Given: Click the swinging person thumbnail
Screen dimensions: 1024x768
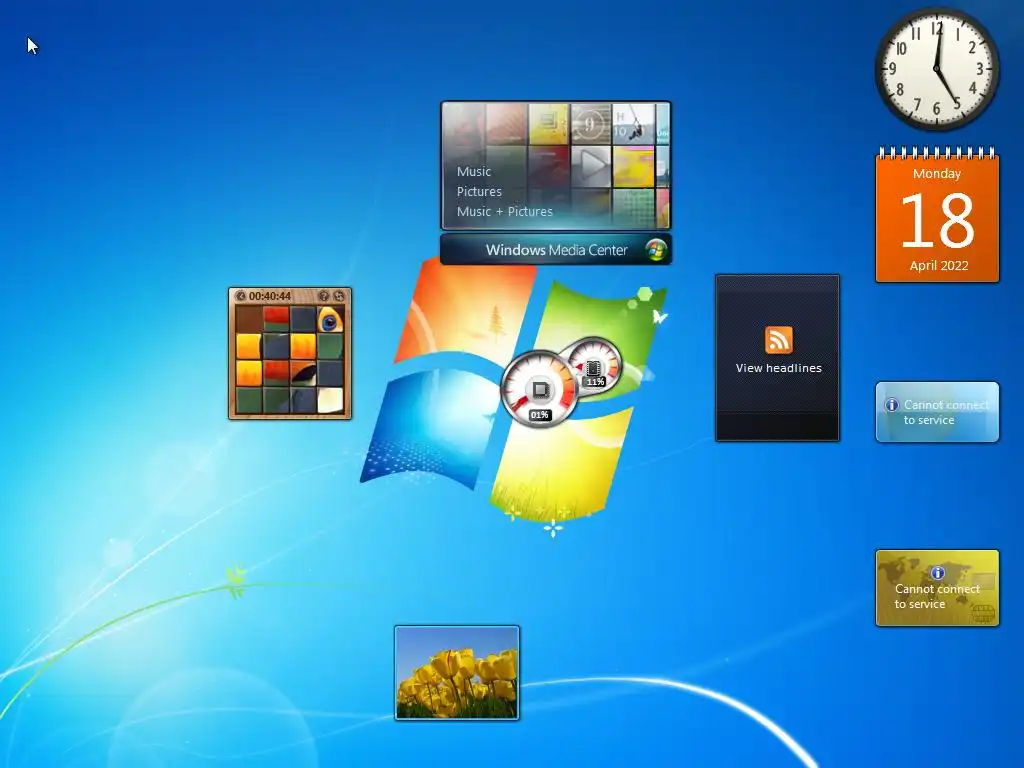Looking at the screenshot, I should (x=633, y=123).
